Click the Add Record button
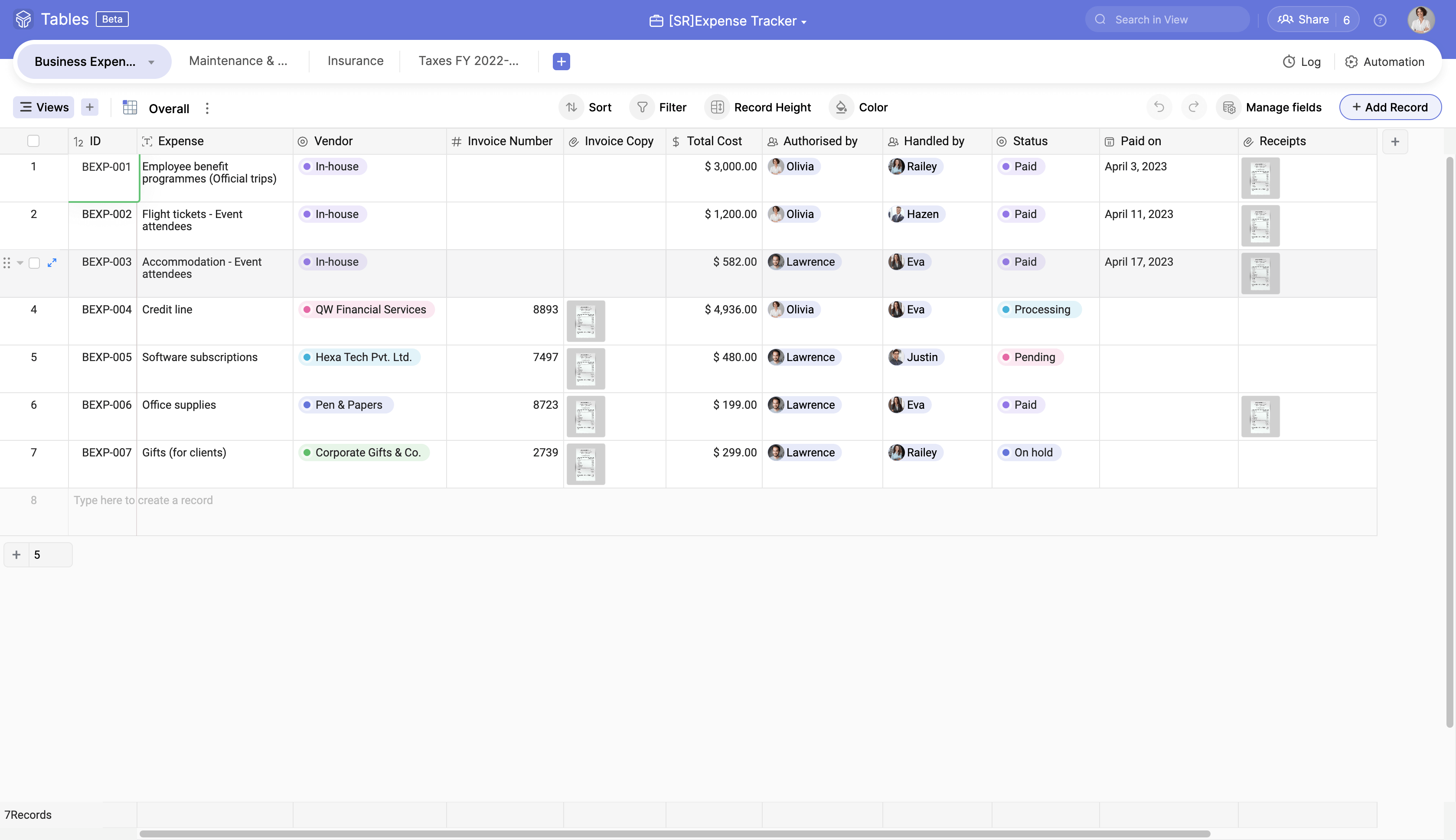 pyautogui.click(x=1390, y=107)
